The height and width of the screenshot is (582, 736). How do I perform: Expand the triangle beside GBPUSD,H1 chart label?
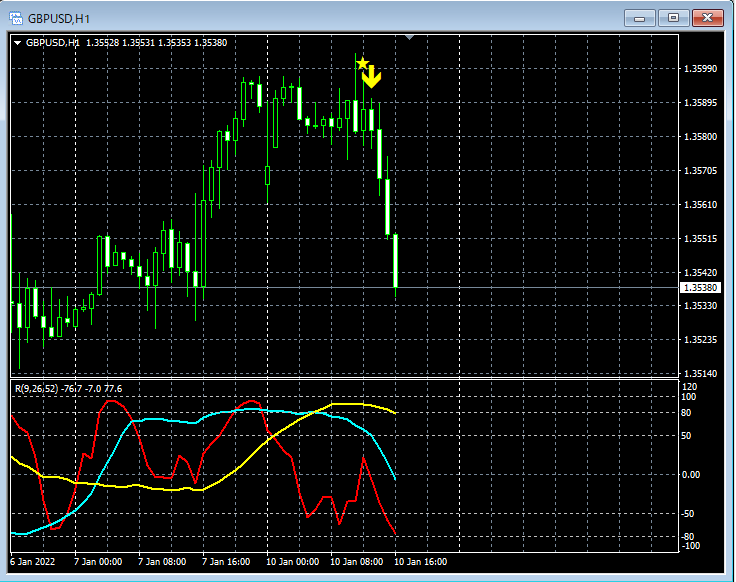tap(18, 43)
